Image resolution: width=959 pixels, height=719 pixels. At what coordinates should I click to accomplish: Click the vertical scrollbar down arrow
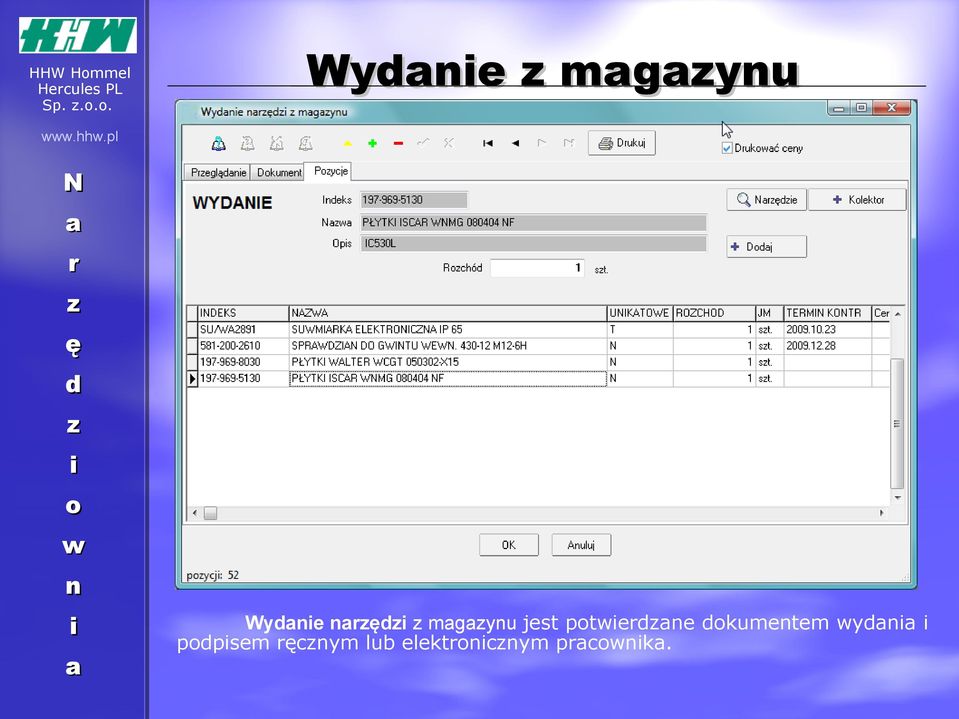897,498
